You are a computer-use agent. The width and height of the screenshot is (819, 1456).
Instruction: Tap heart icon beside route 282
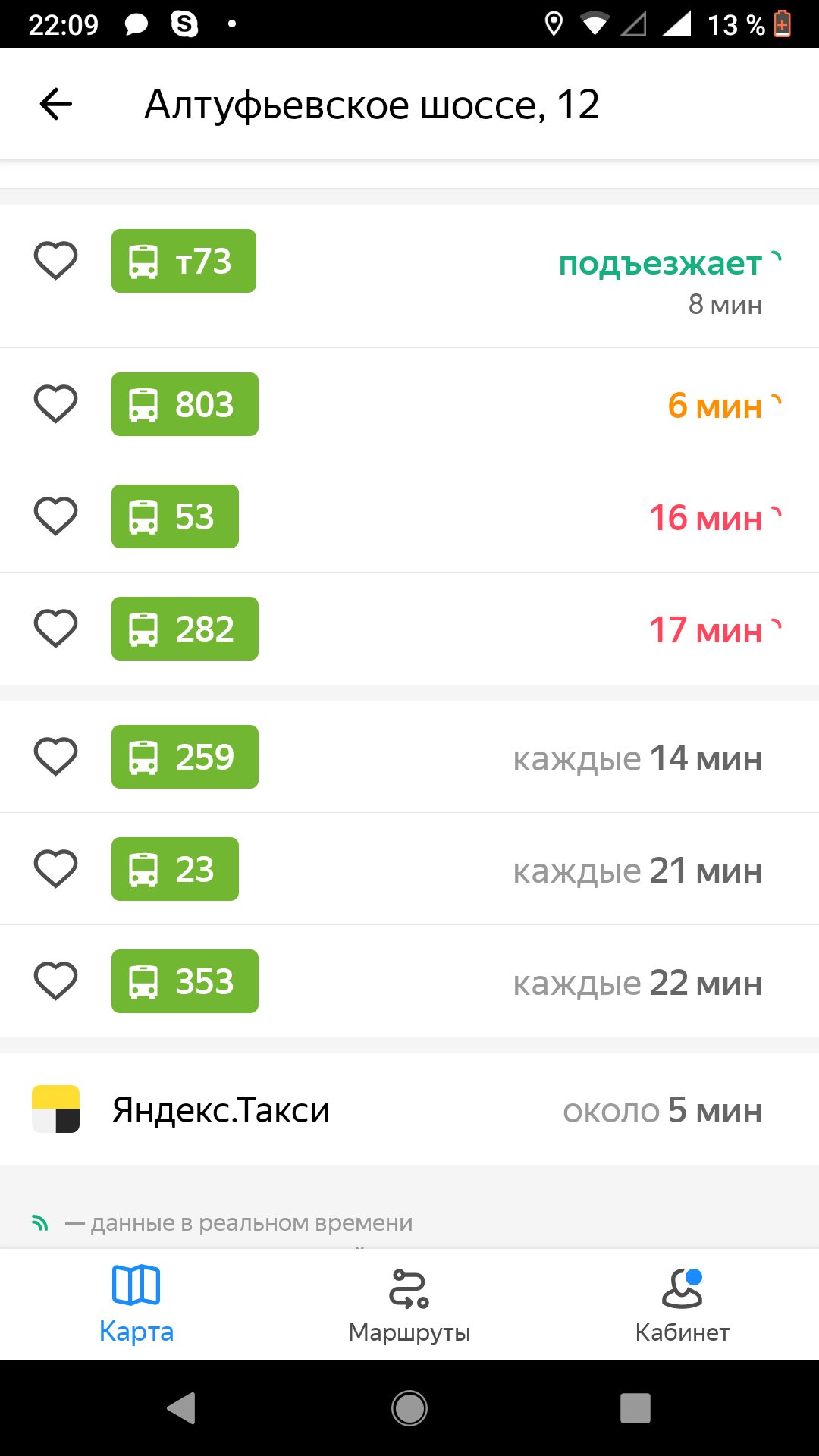56,628
